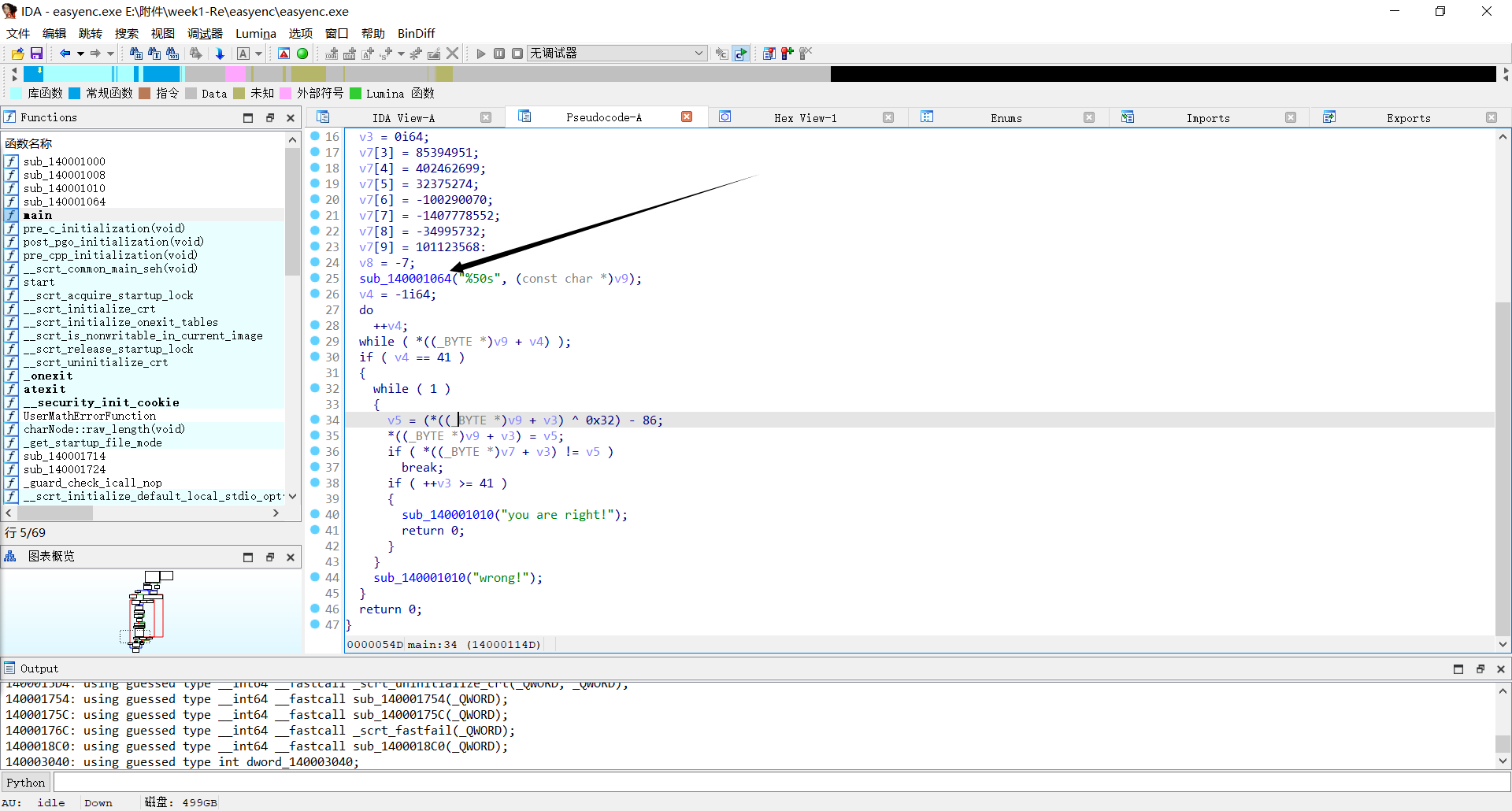Click the Save database floppy icon
The width and height of the screenshot is (1512, 811).
coord(36,54)
